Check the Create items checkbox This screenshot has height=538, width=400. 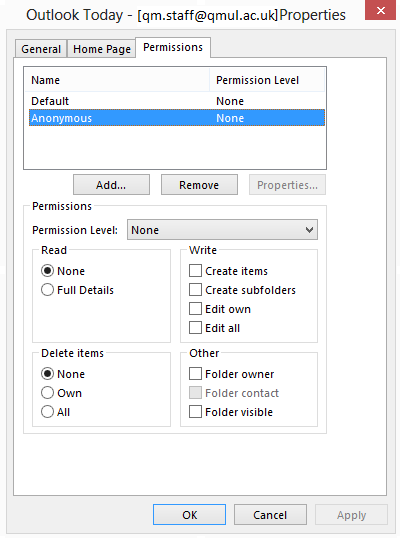click(195, 271)
